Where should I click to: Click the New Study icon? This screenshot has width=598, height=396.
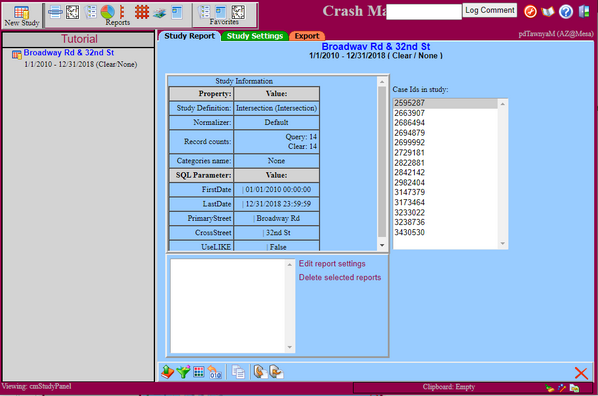[x=21, y=13]
